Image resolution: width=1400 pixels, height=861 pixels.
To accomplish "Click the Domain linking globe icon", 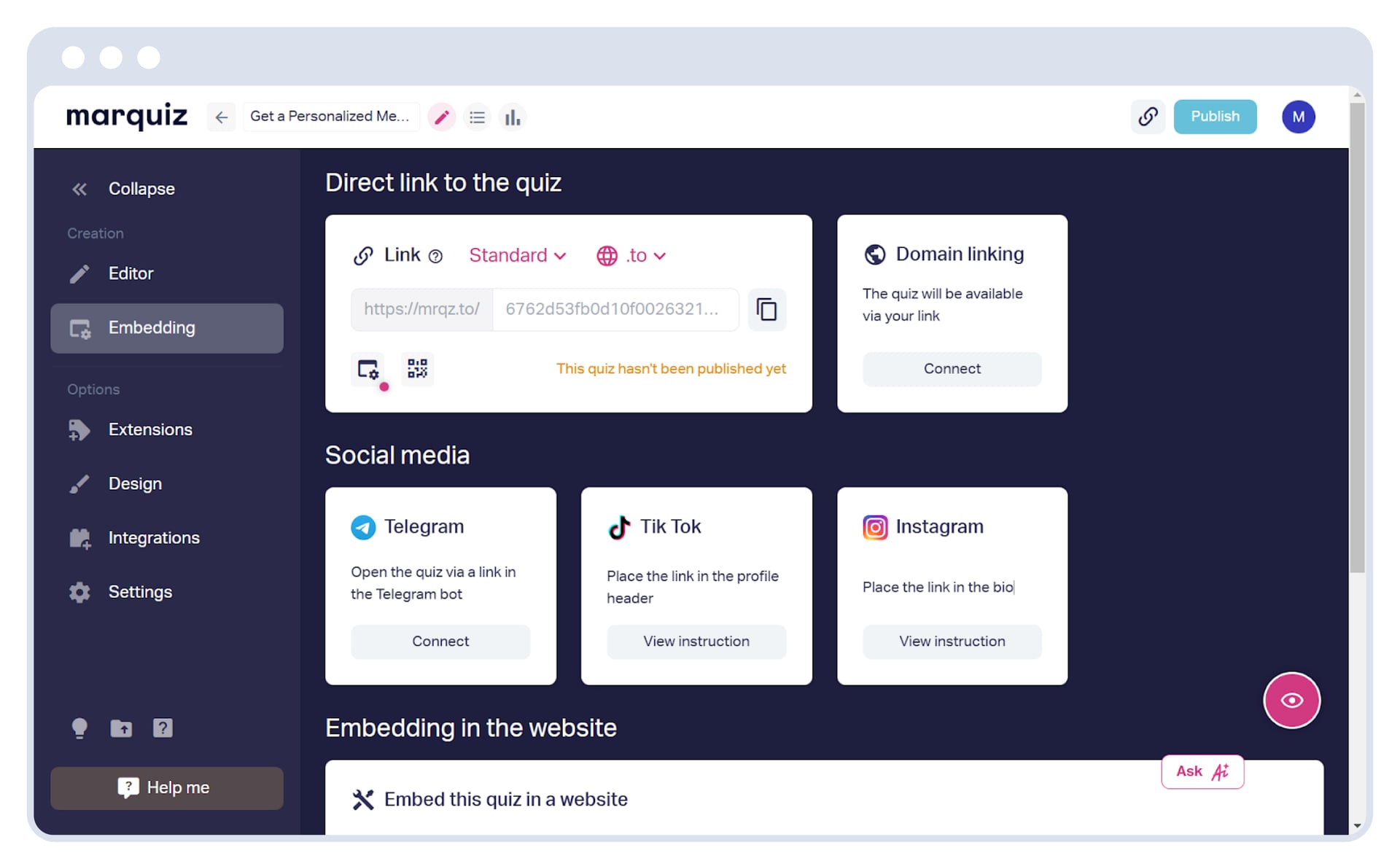I will point(875,254).
